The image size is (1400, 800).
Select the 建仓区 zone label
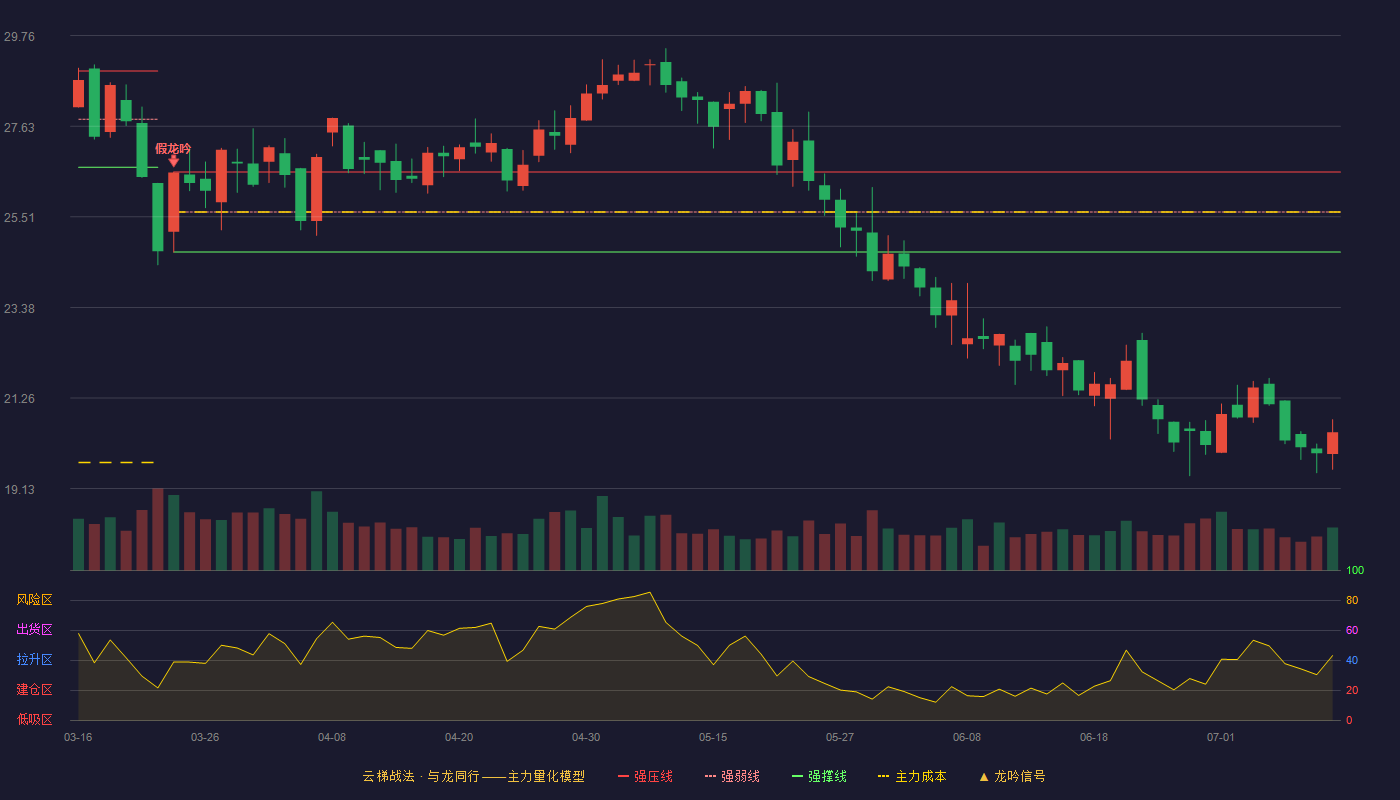coord(34,690)
